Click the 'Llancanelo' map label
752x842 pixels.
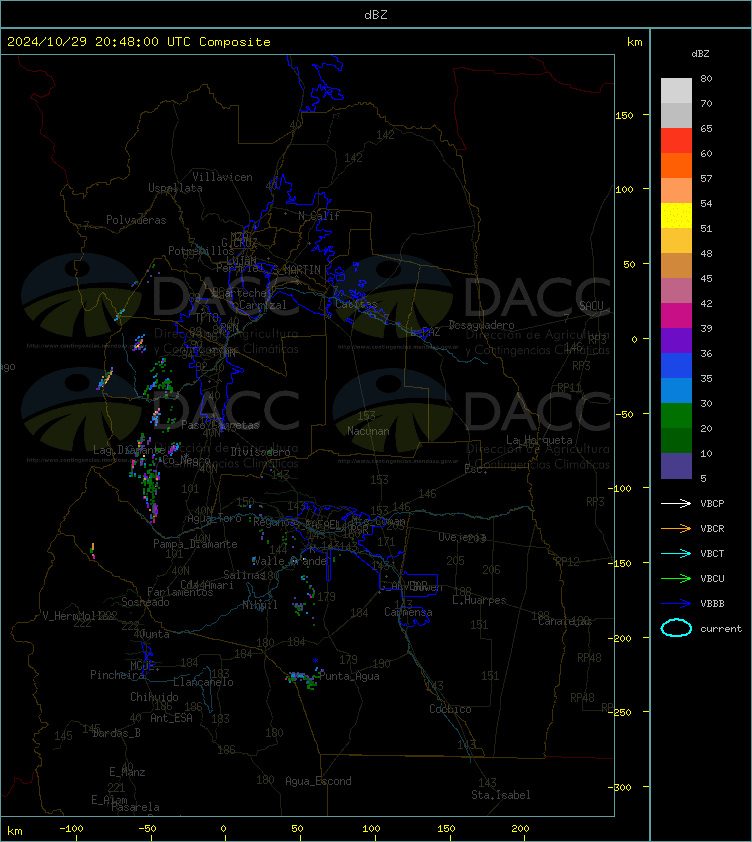pyautogui.click(x=203, y=682)
